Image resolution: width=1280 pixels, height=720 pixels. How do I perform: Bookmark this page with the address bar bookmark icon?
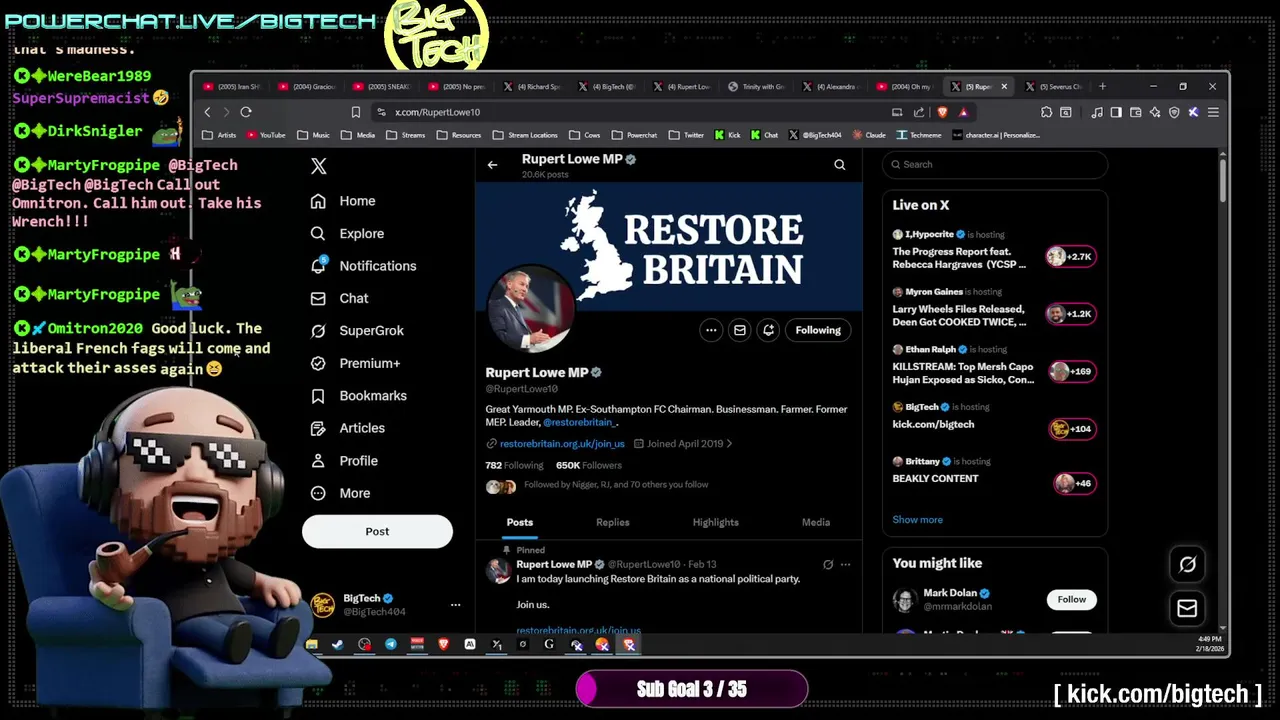[355, 112]
